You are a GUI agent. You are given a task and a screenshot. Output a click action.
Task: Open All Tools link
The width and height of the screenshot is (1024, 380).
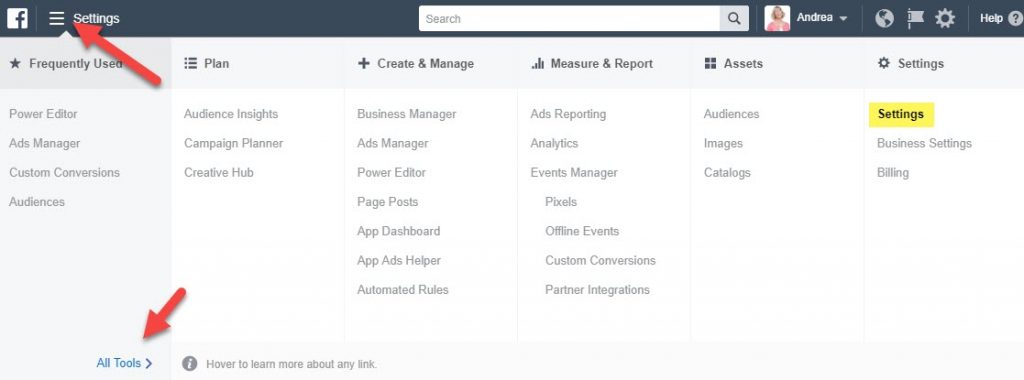pos(124,363)
